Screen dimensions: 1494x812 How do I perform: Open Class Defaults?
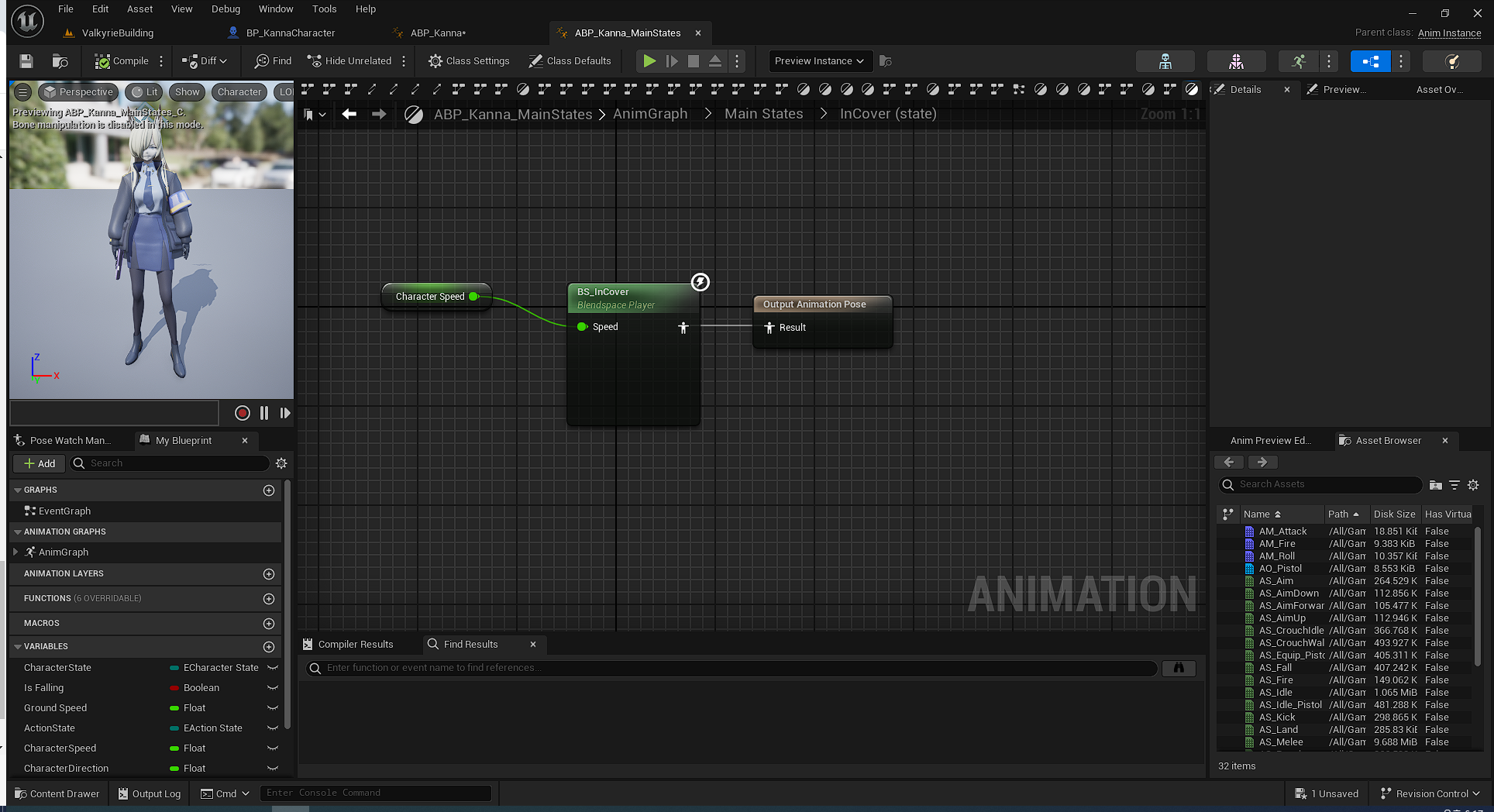click(x=570, y=61)
